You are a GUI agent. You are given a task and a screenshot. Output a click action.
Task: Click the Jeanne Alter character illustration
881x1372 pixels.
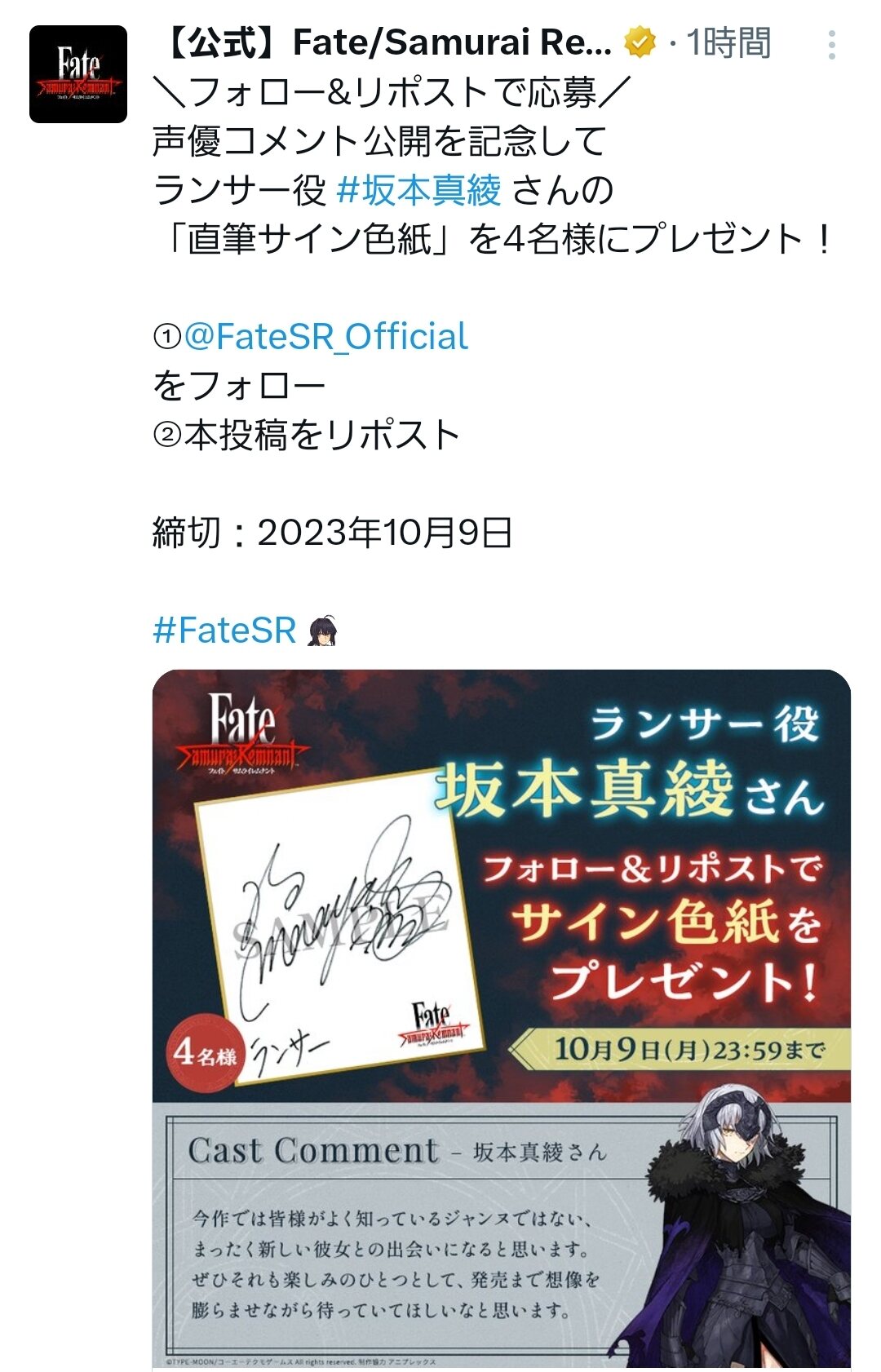click(x=748, y=1224)
